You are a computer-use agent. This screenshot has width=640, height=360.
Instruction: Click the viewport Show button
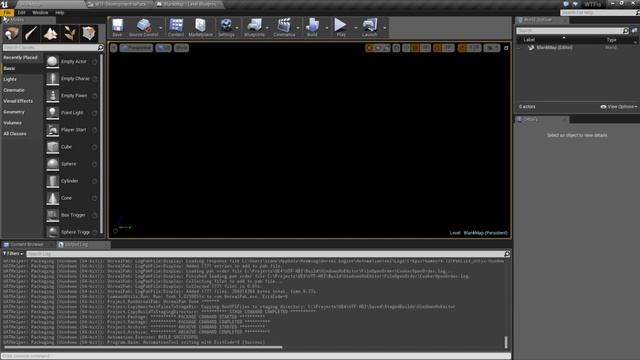181,48
